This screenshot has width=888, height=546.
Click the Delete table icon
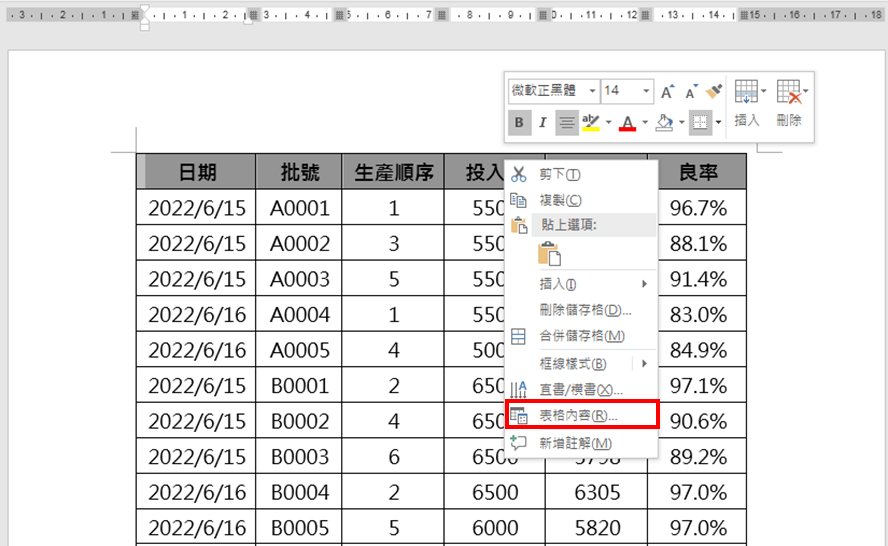[x=789, y=92]
